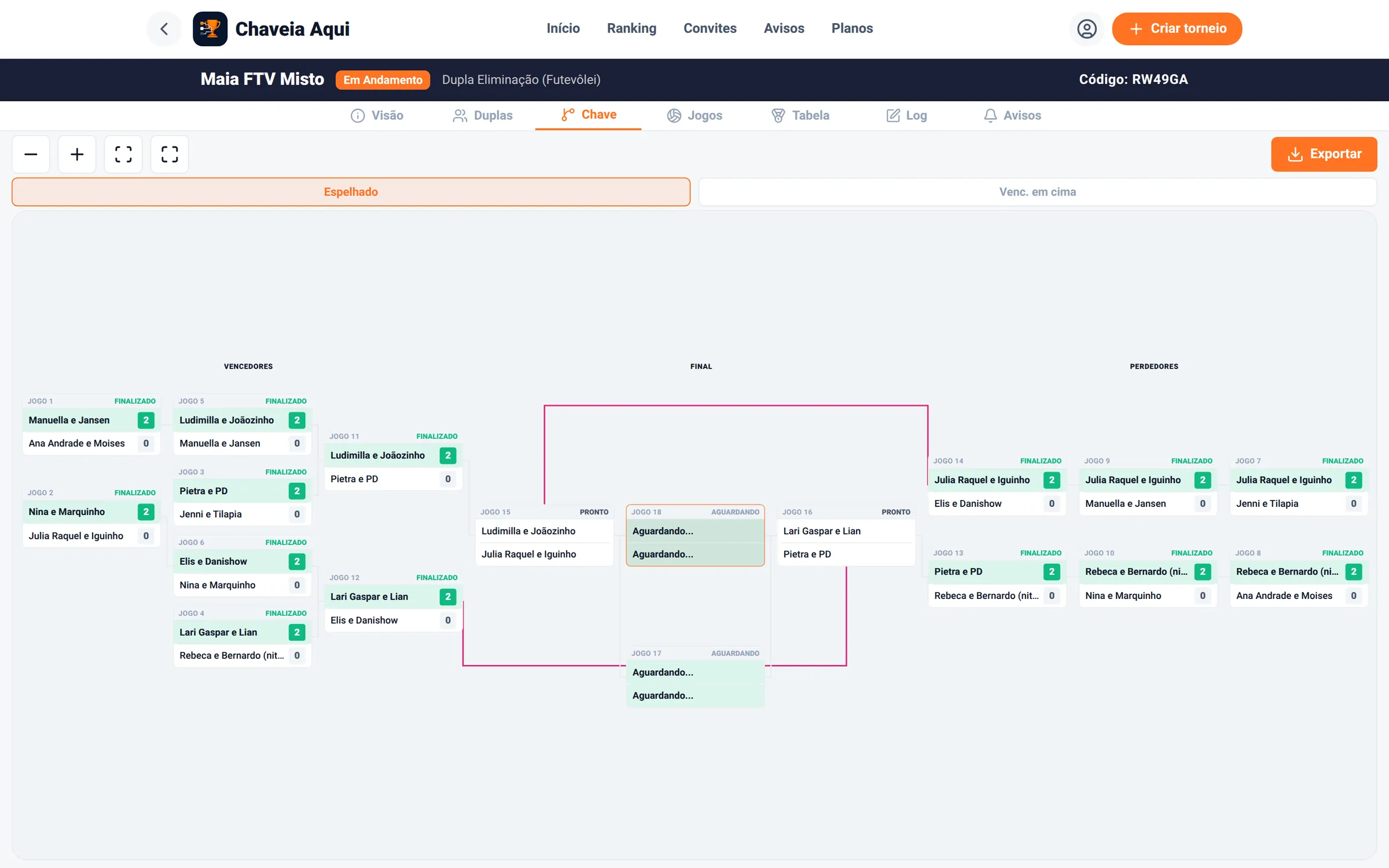Viewport: 1389px width, 868px height.
Task: Open the bell Avisos tab below the title bar
Action: (1012, 115)
